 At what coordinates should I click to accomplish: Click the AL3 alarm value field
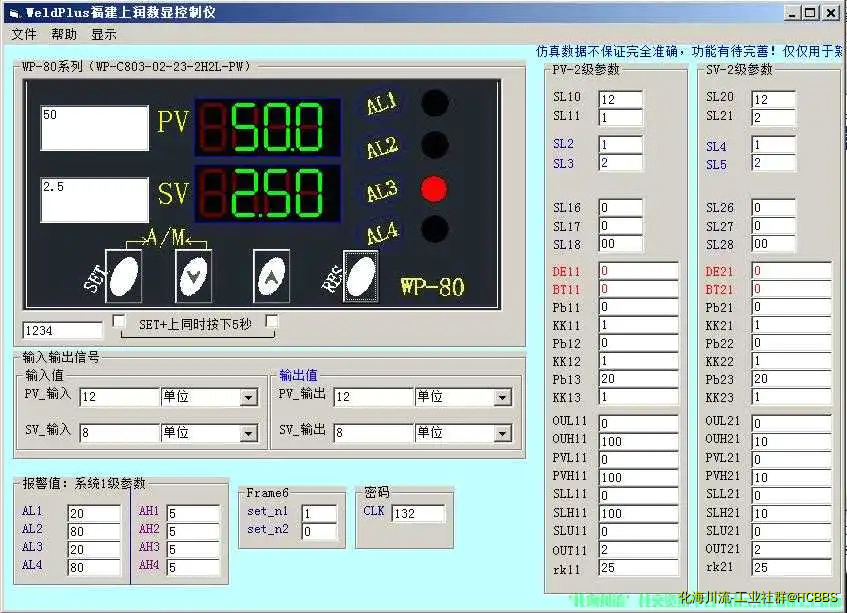click(x=94, y=549)
